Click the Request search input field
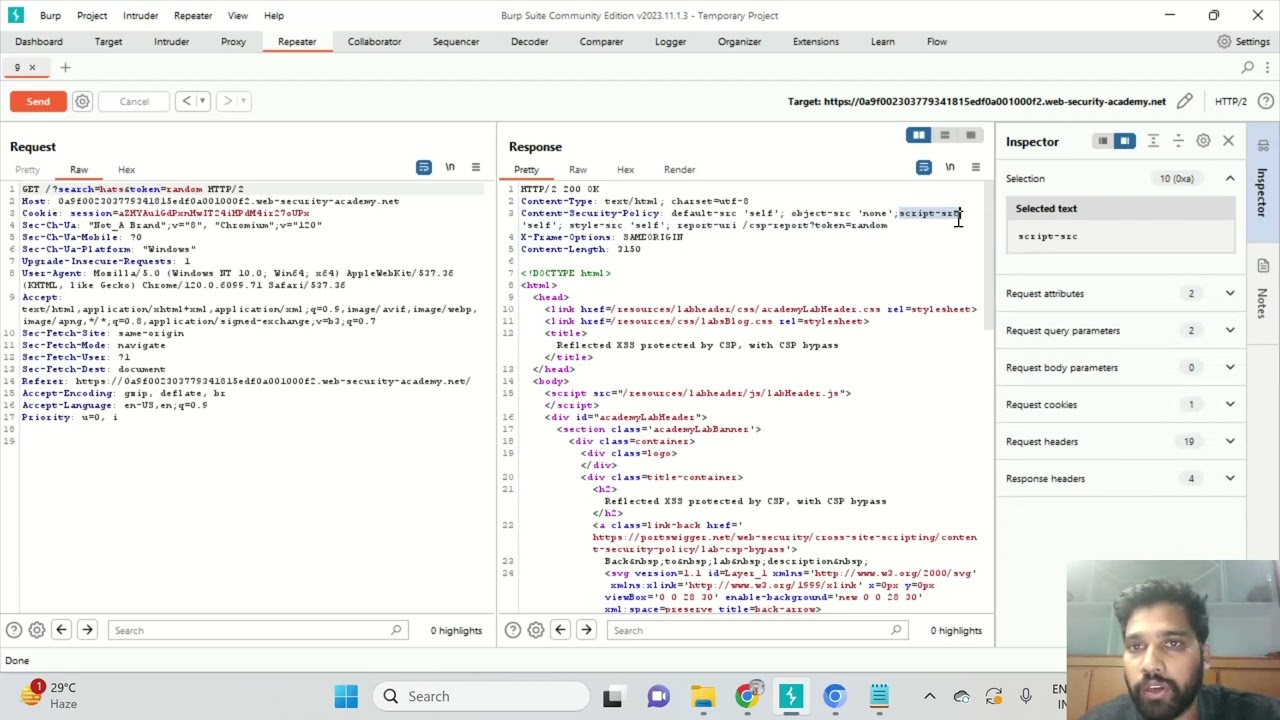 257,630
